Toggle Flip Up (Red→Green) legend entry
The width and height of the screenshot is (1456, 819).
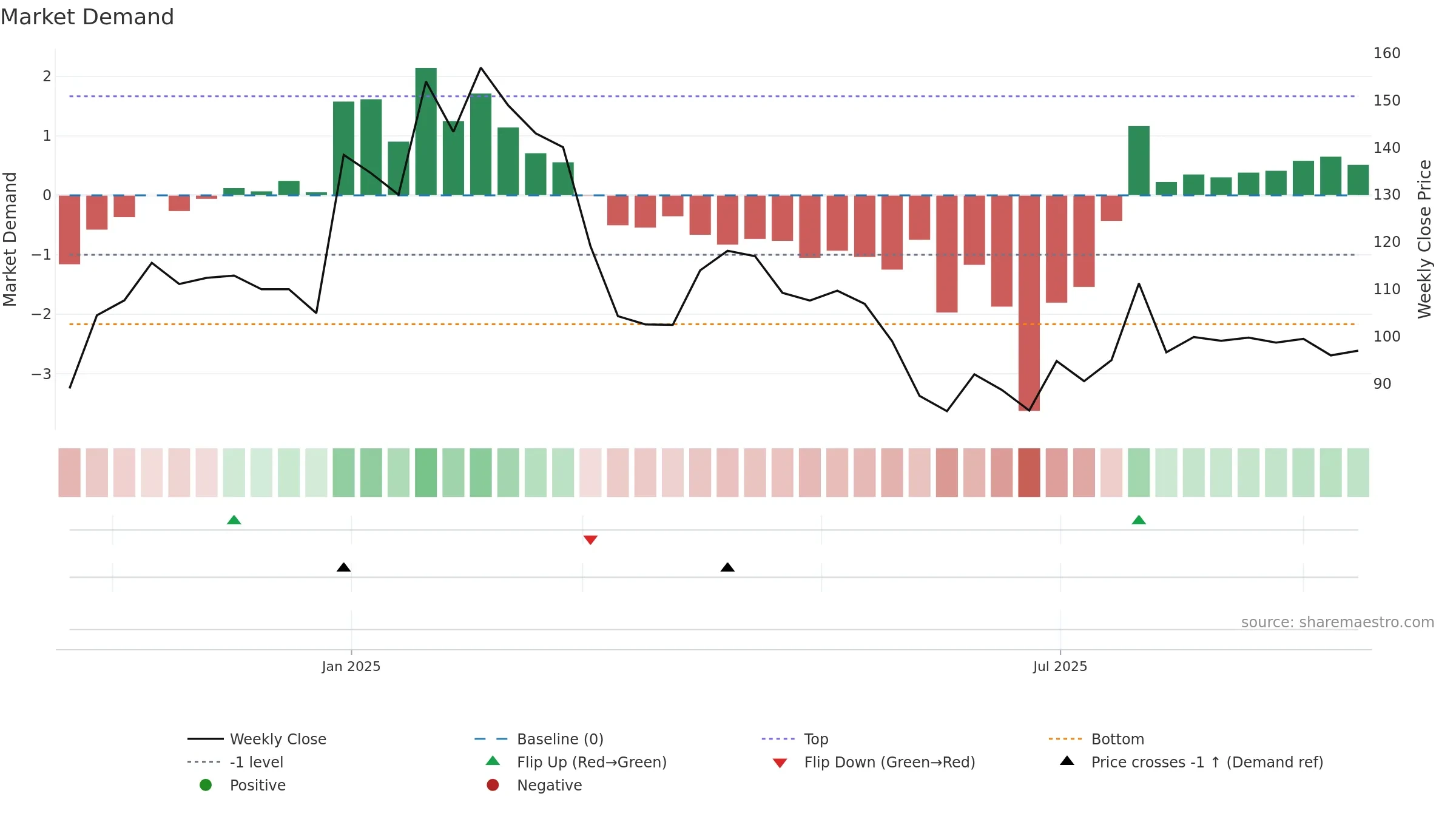(x=576, y=762)
